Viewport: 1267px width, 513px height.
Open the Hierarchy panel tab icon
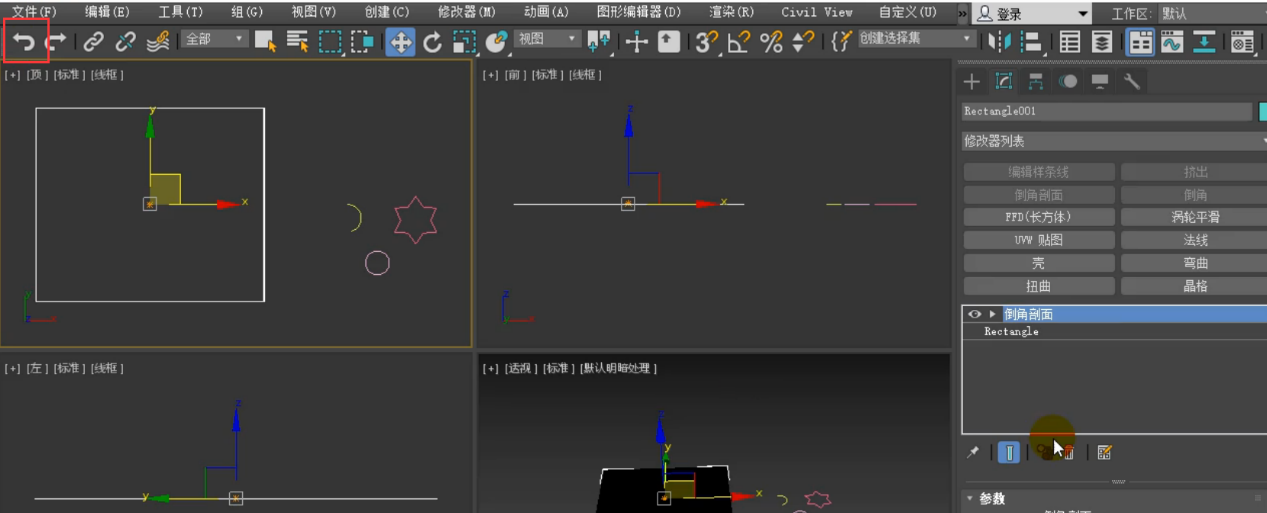[x=1035, y=82]
